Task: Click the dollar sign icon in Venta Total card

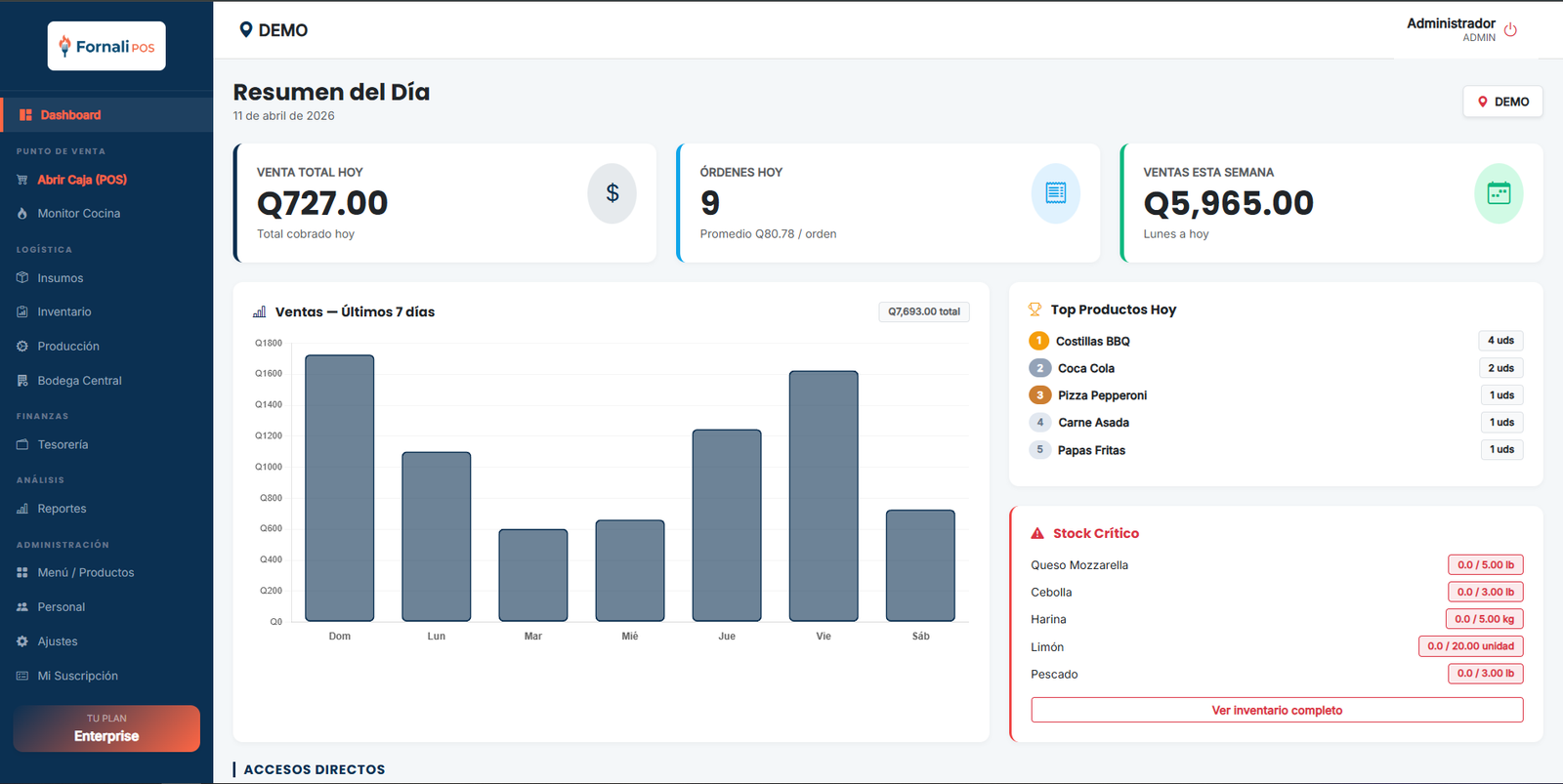Action: pyautogui.click(x=612, y=193)
